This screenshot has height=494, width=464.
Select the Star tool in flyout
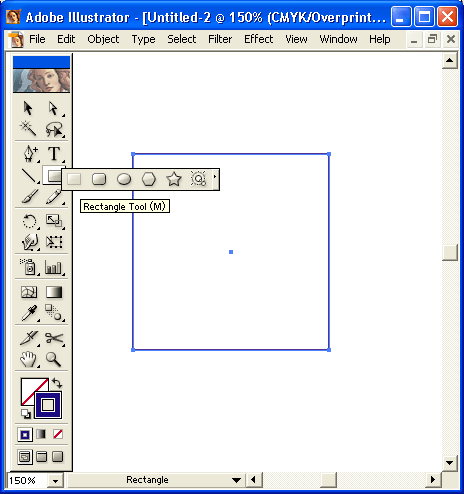coord(174,179)
